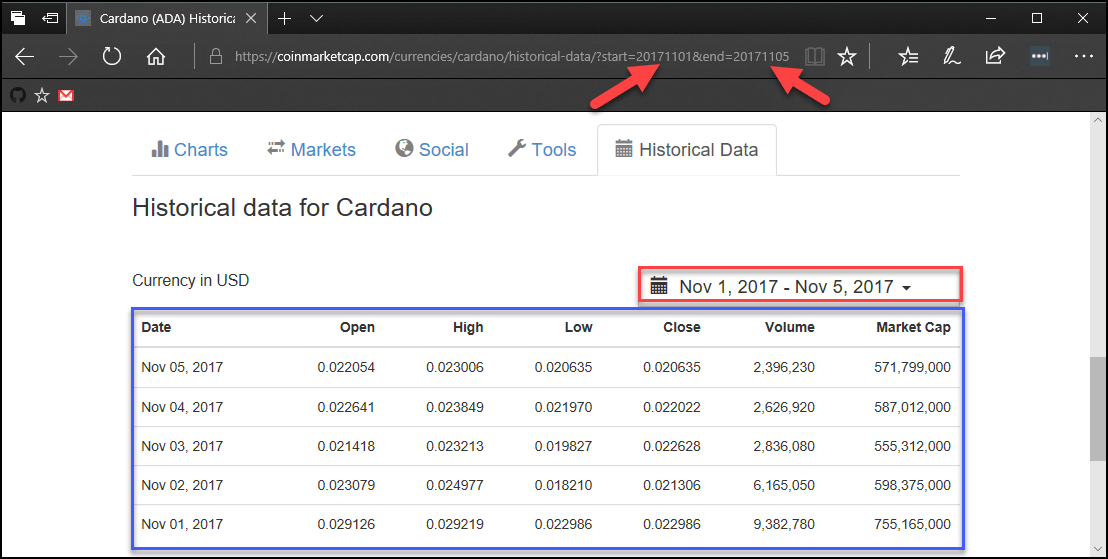Image resolution: width=1108 pixels, height=559 pixels.
Task: Click the Nov 04, 2017 date cell
Action: [x=182, y=407]
